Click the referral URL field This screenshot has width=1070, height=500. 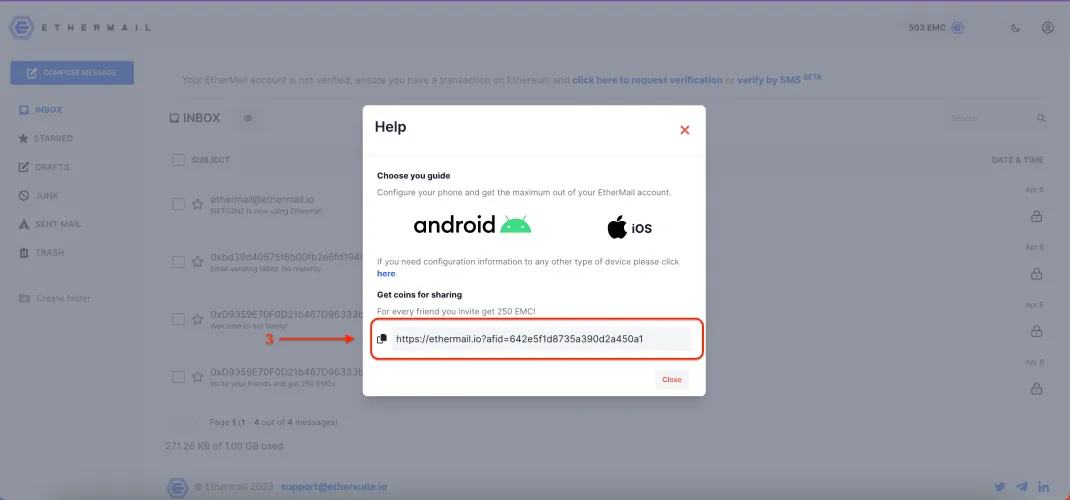(x=541, y=339)
